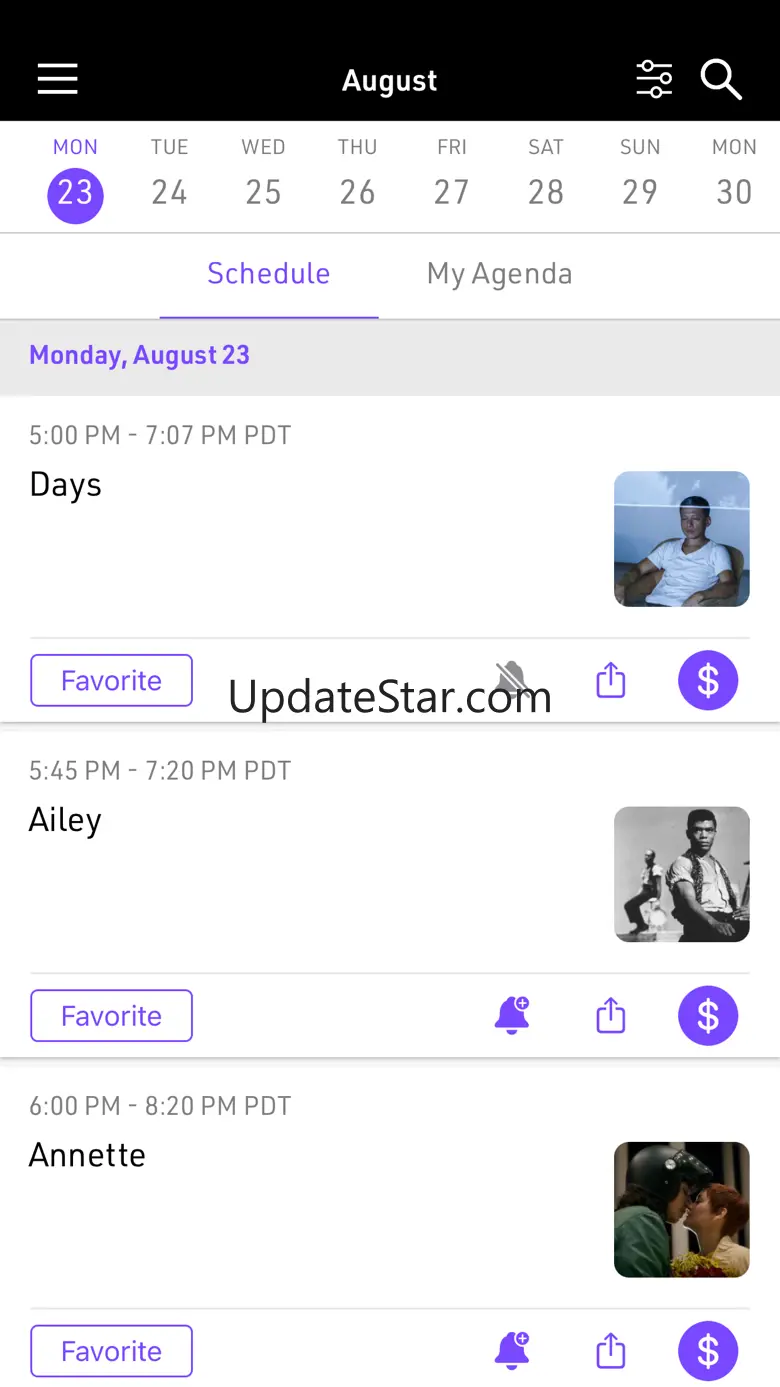This screenshot has width=780, height=1387.
Task: Buy tickets for Ailey
Action: point(708,1016)
